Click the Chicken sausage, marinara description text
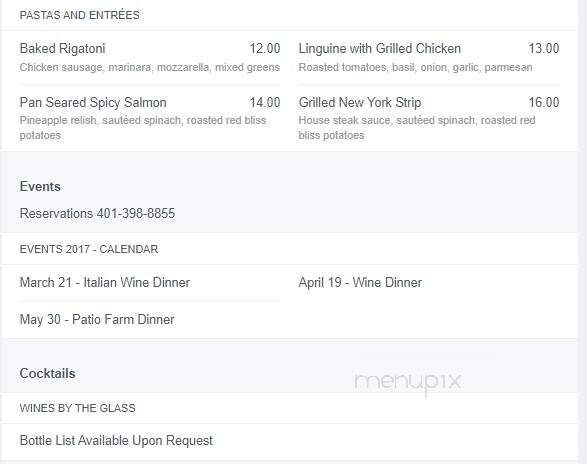The width and height of the screenshot is (587, 464). pyautogui.click(x=150, y=67)
